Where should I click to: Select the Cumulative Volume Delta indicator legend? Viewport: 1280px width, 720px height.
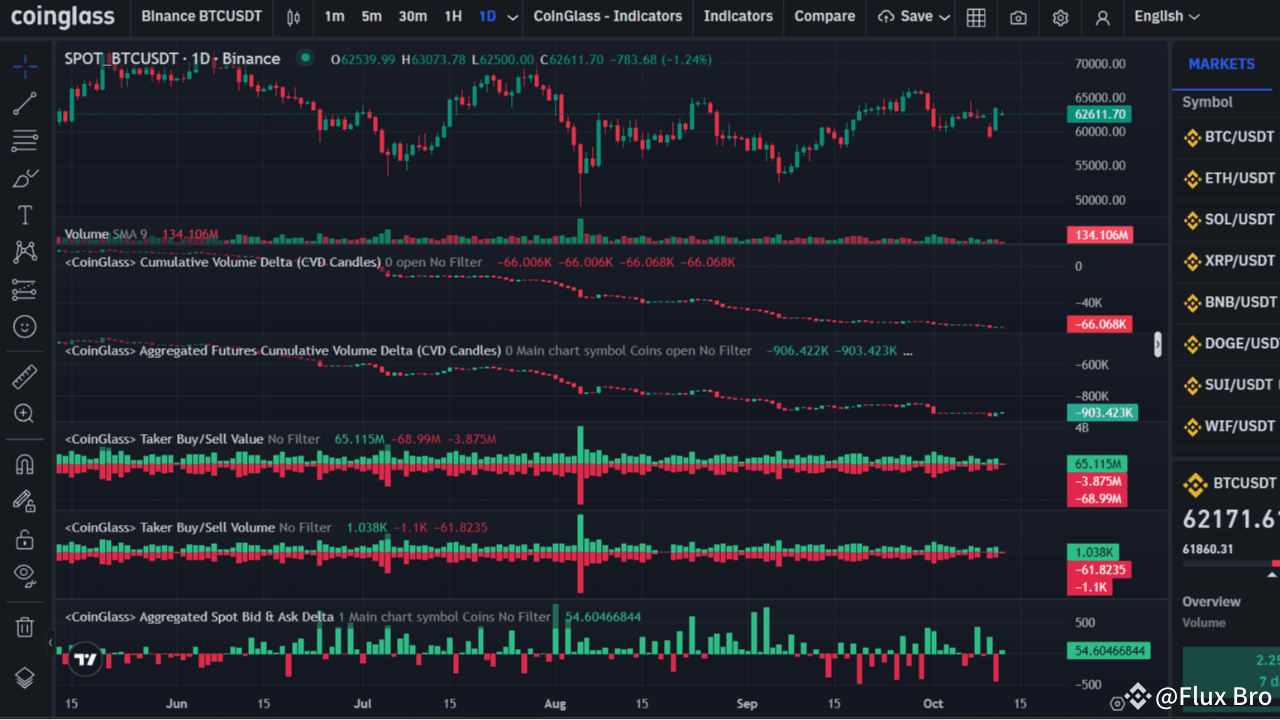tap(222, 262)
